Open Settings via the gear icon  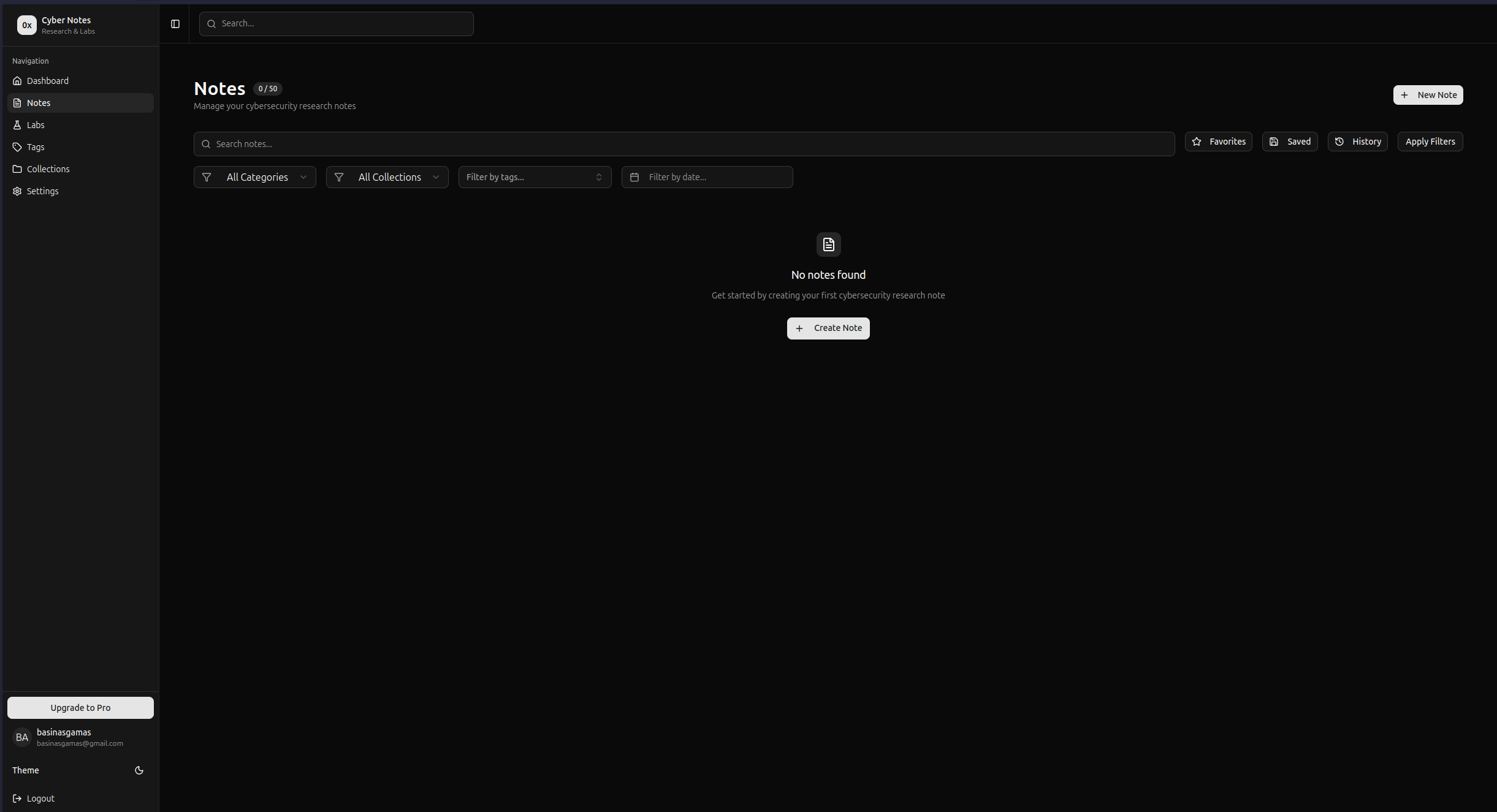point(17,191)
